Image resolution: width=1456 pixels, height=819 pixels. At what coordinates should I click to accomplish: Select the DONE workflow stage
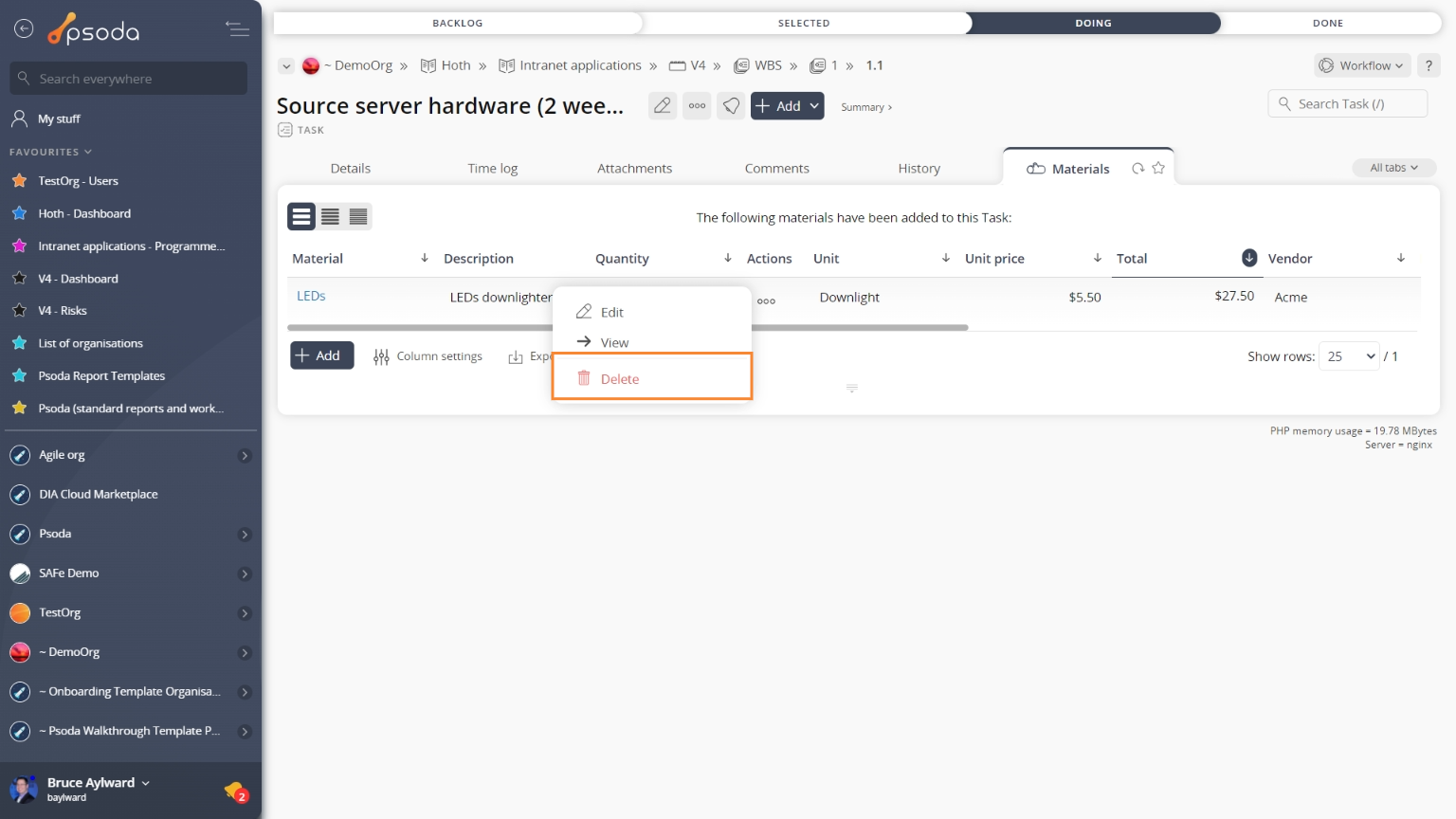1328,23
